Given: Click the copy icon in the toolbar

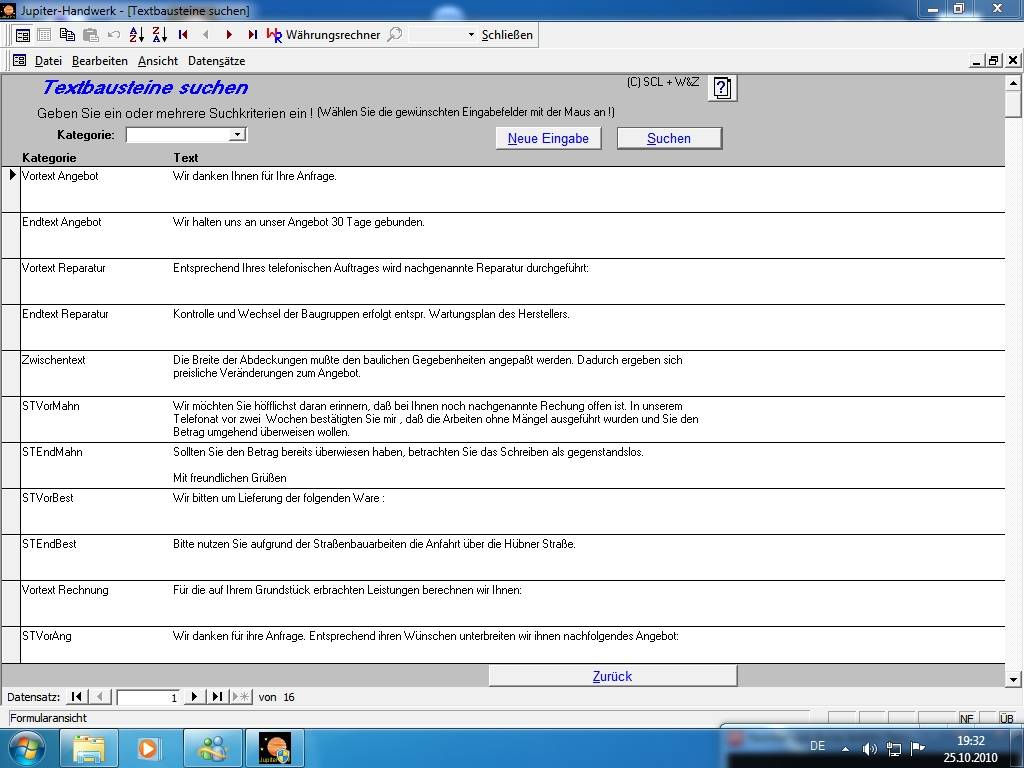Looking at the screenshot, I should coord(67,34).
